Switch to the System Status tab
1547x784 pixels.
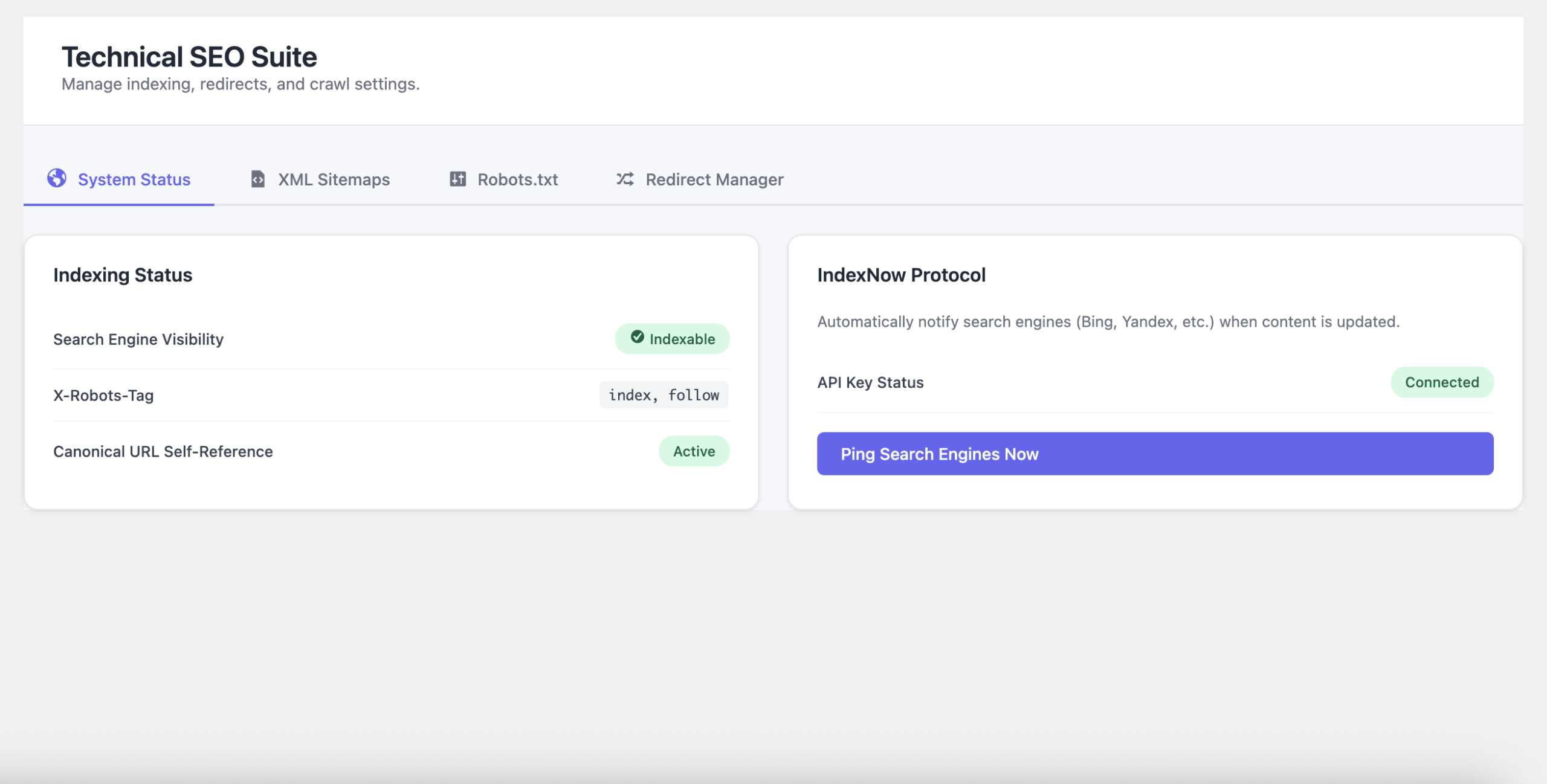[x=134, y=180]
